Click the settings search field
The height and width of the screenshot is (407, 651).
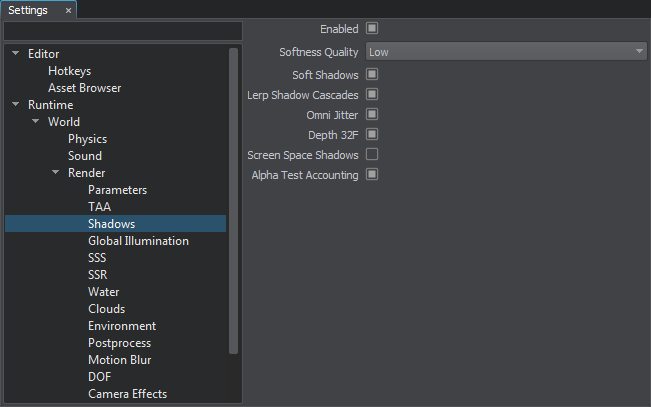123,31
